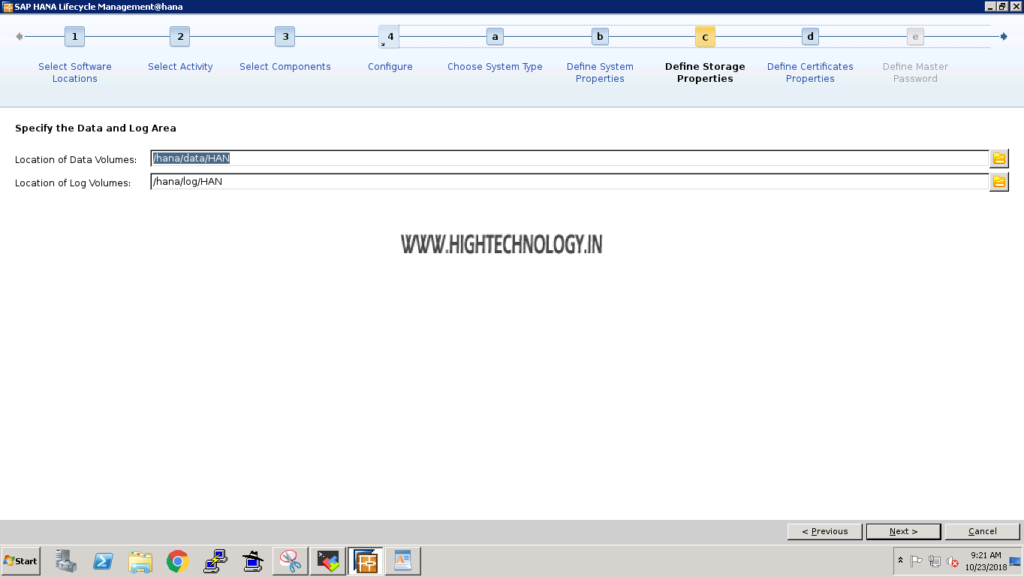Open Windows Explorer from taskbar
This screenshot has width=1024, height=577.
point(140,561)
